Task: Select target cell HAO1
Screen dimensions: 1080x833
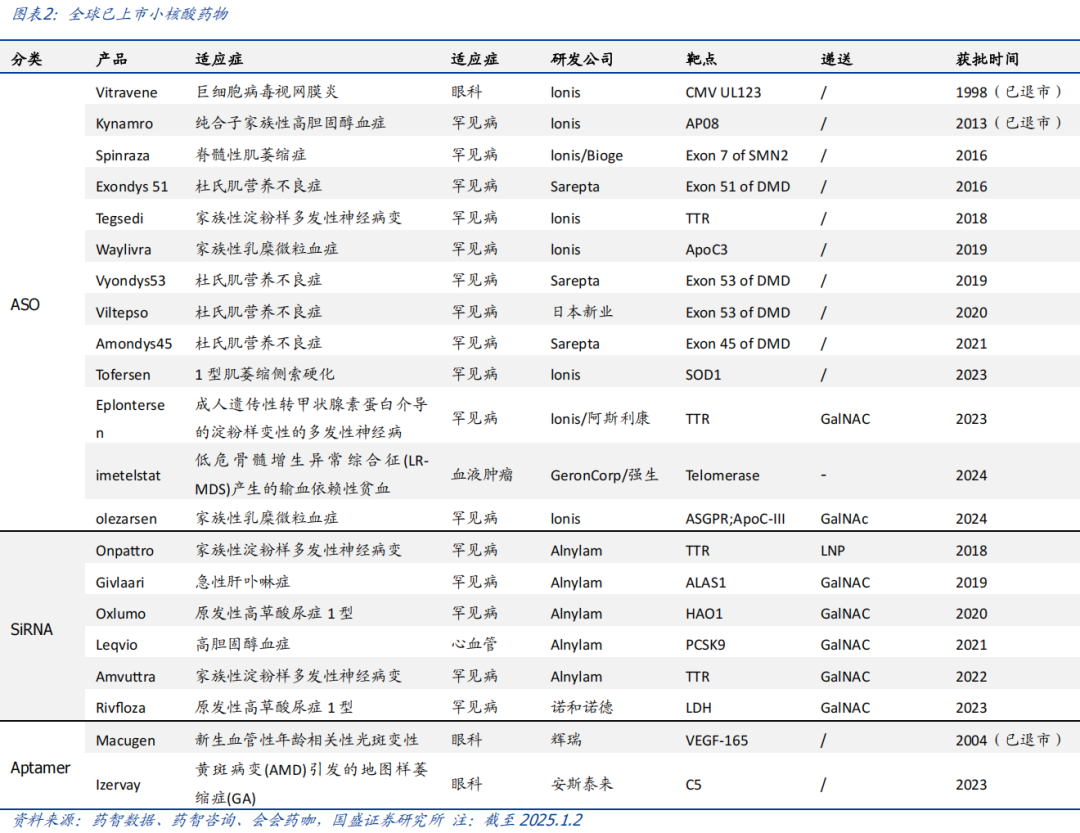Action: [704, 614]
